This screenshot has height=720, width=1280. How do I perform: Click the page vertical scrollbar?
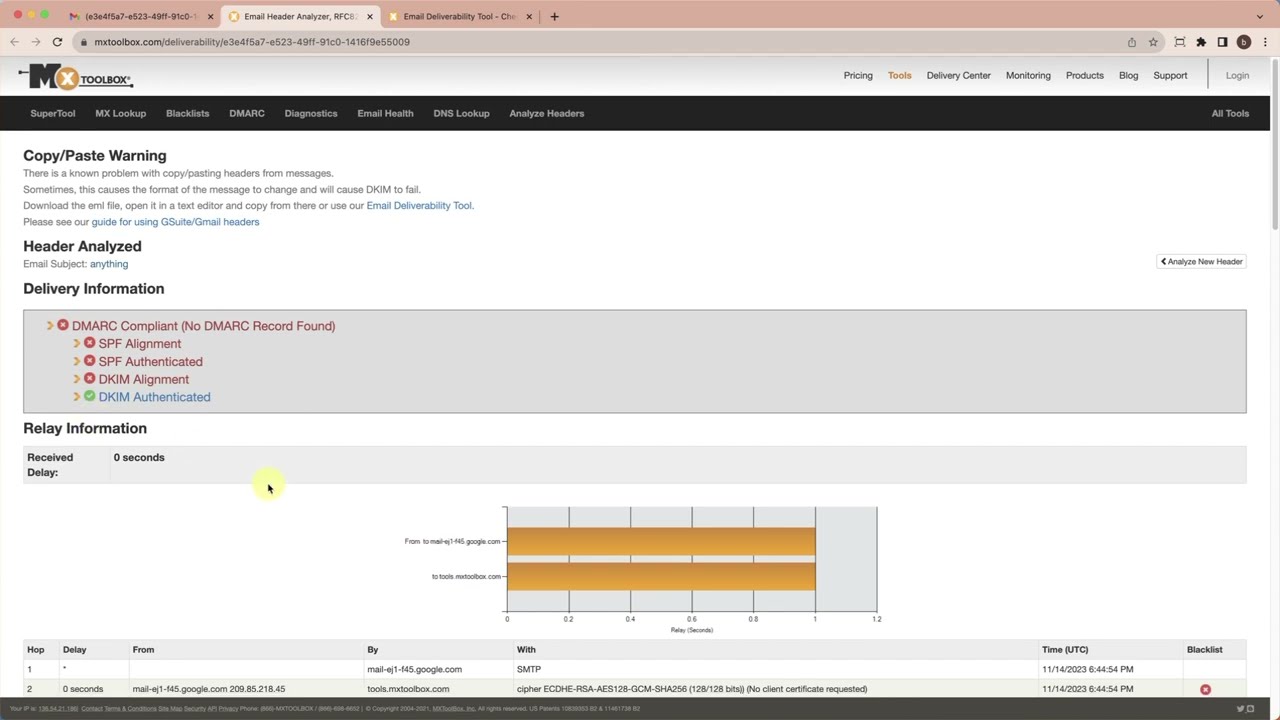point(1274,145)
